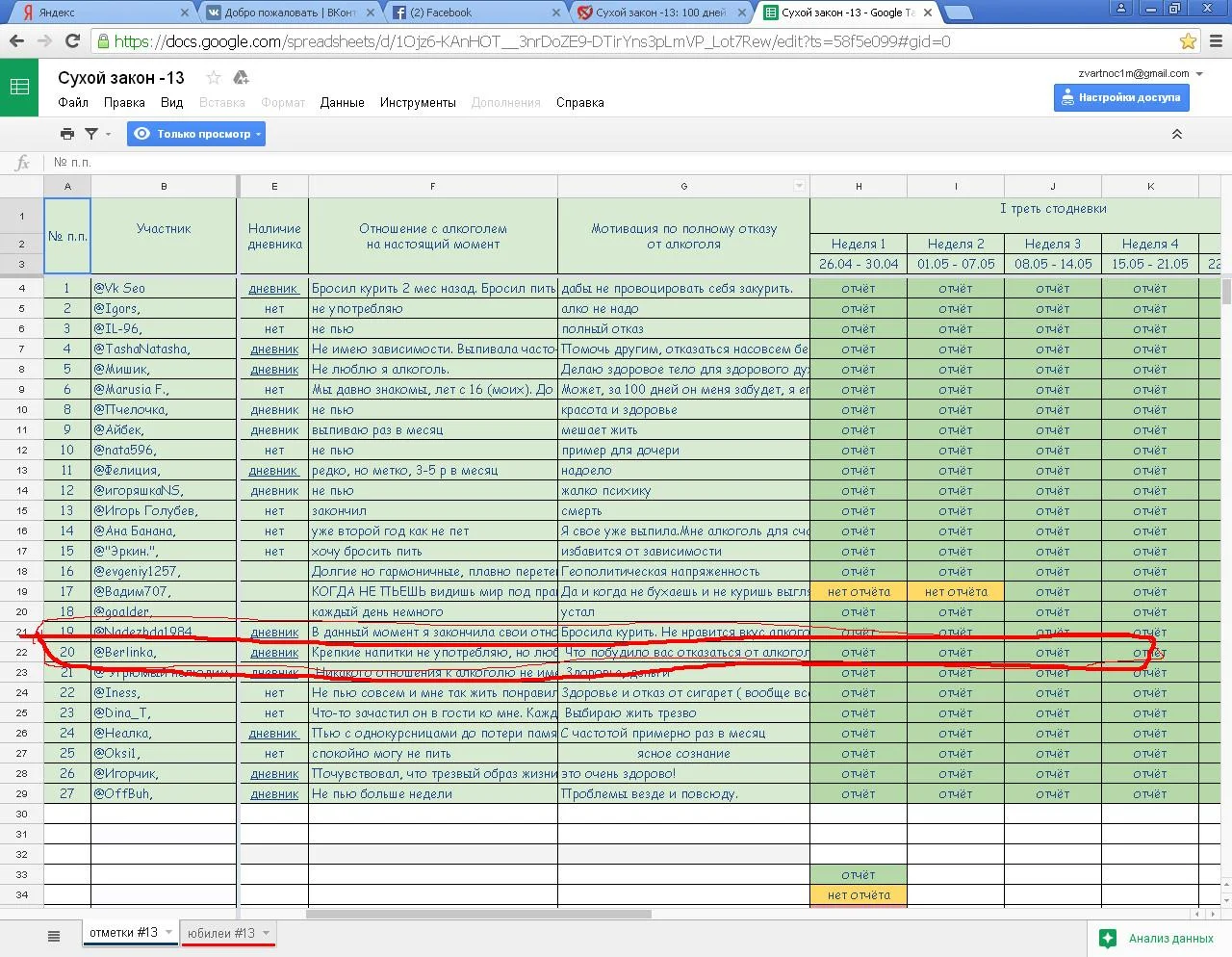Click the add to Drive icon

pyautogui.click(x=241, y=78)
